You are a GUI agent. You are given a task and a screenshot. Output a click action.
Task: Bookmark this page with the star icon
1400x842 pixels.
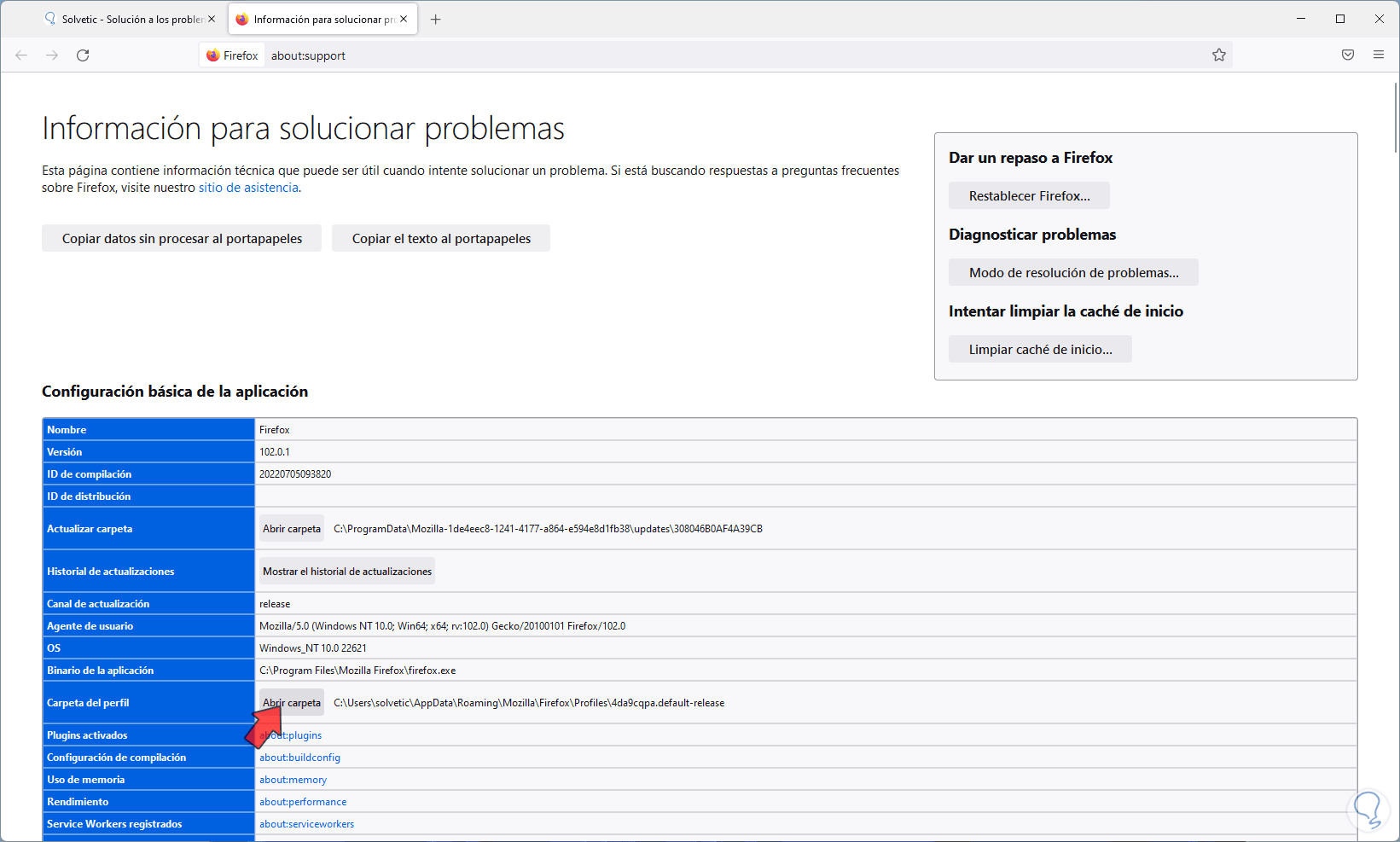[1219, 55]
